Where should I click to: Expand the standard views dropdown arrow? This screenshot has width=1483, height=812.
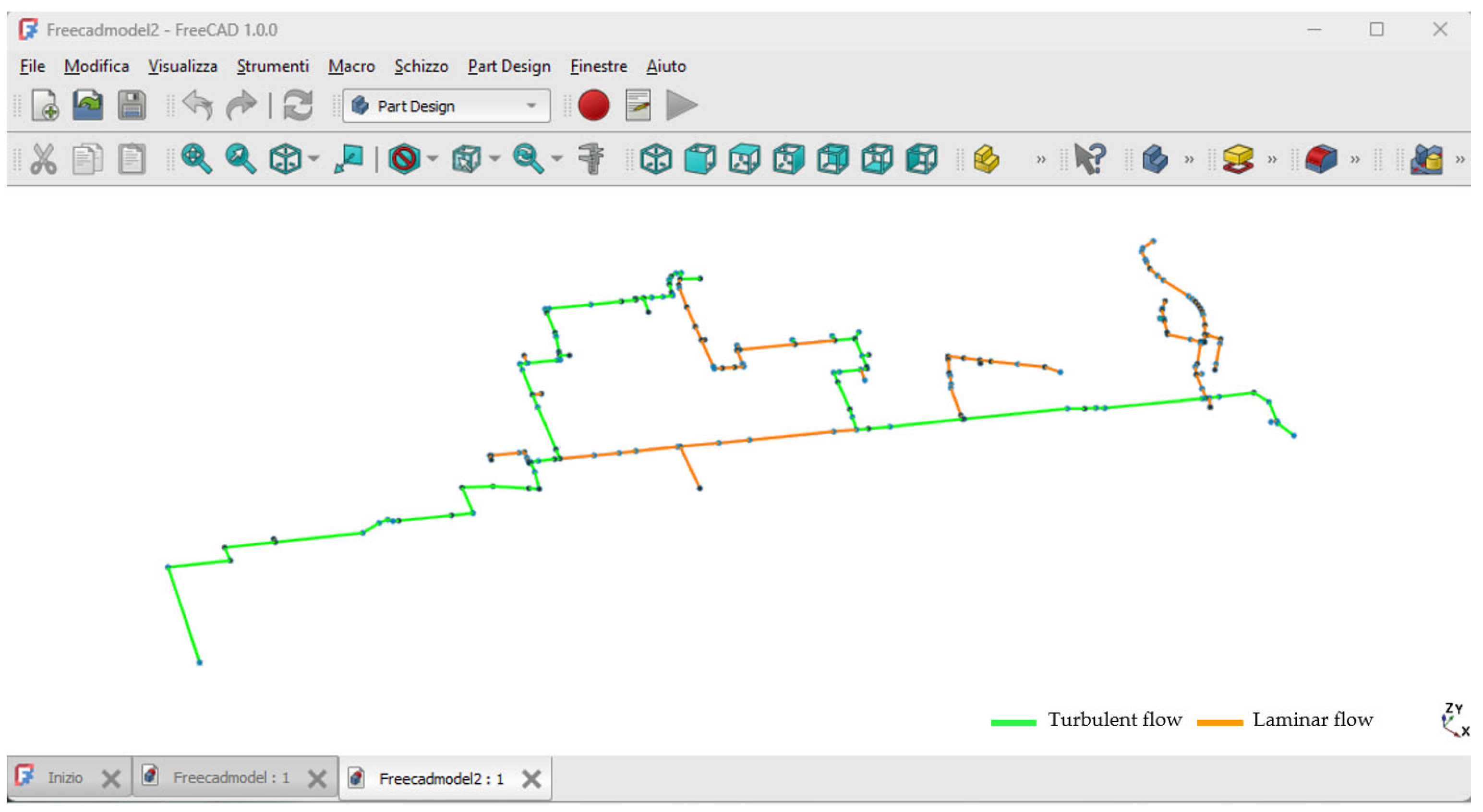314,158
